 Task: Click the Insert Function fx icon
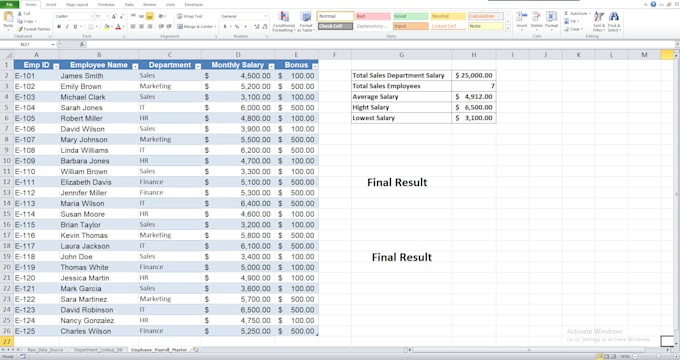click(82, 45)
